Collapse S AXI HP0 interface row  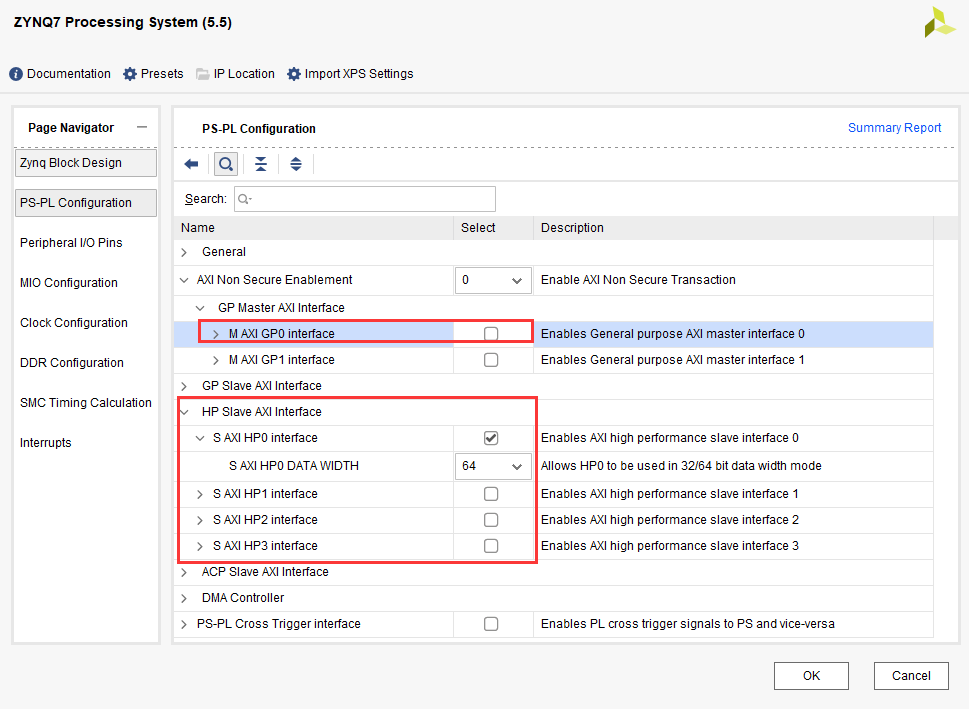[x=200, y=438]
